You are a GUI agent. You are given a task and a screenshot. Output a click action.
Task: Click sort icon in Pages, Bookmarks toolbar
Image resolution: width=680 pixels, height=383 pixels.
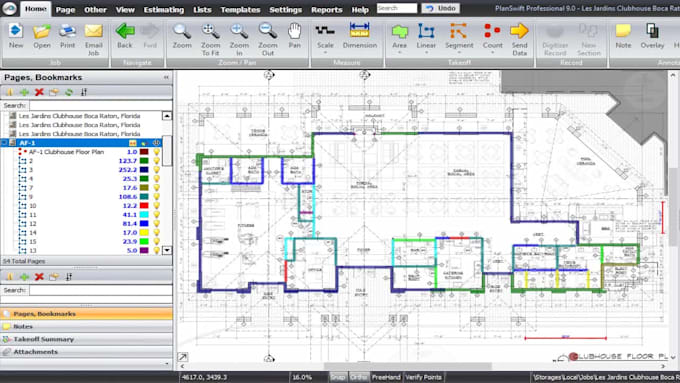84,92
